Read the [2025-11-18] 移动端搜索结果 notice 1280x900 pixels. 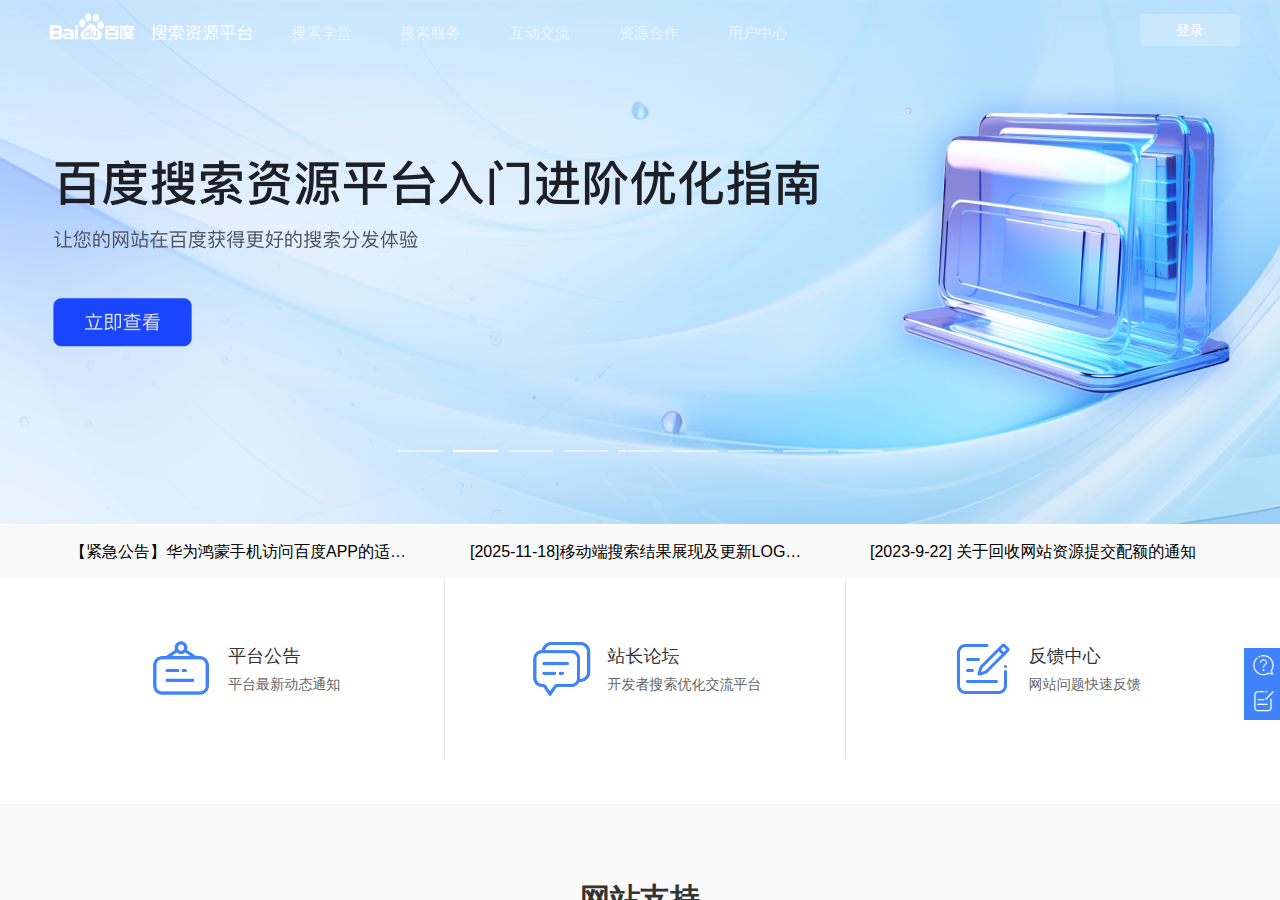click(636, 552)
